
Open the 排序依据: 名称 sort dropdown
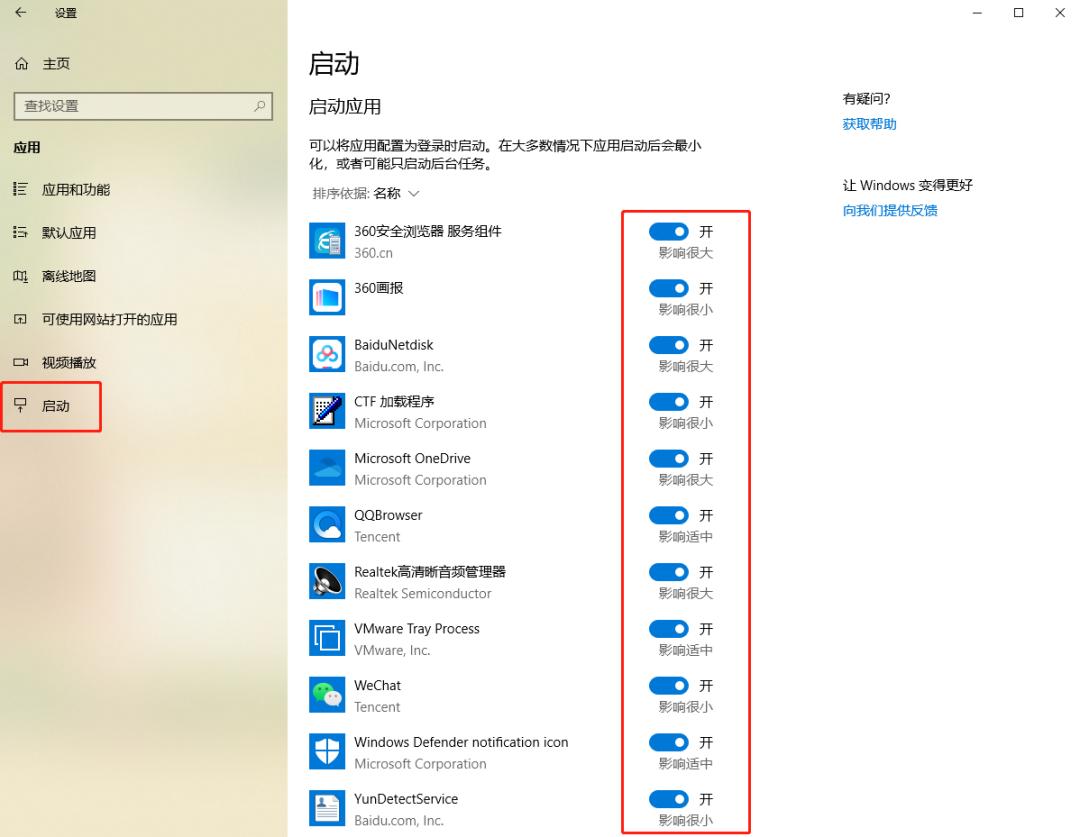[366, 194]
